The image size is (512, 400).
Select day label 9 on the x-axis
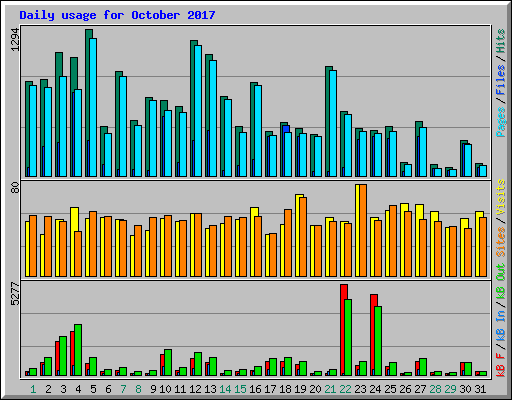[153, 389]
